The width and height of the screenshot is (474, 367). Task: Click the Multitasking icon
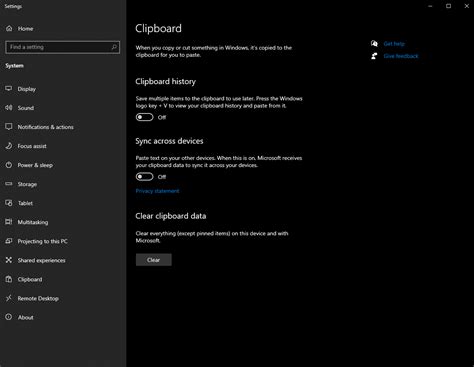pyautogui.click(x=9, y=222)
